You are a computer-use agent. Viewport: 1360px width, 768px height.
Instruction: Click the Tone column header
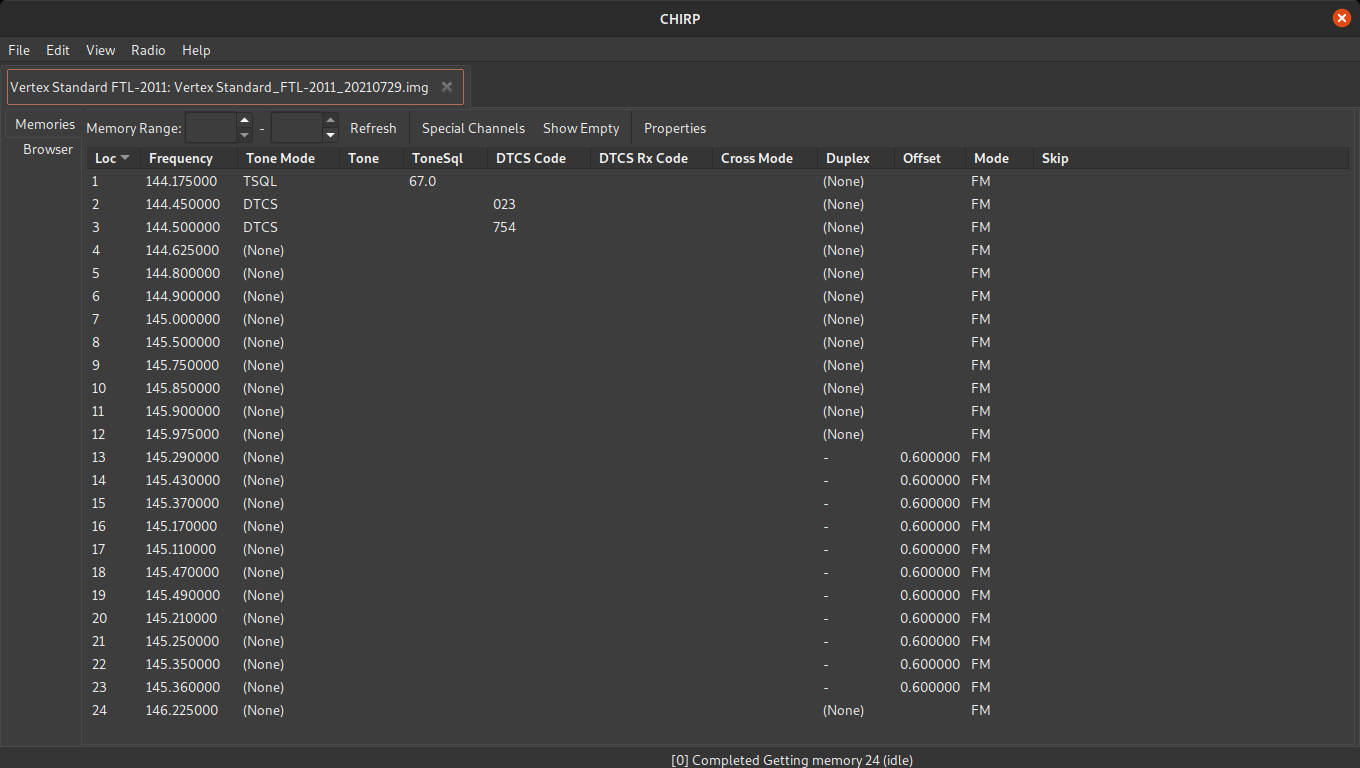coord(371,158)
